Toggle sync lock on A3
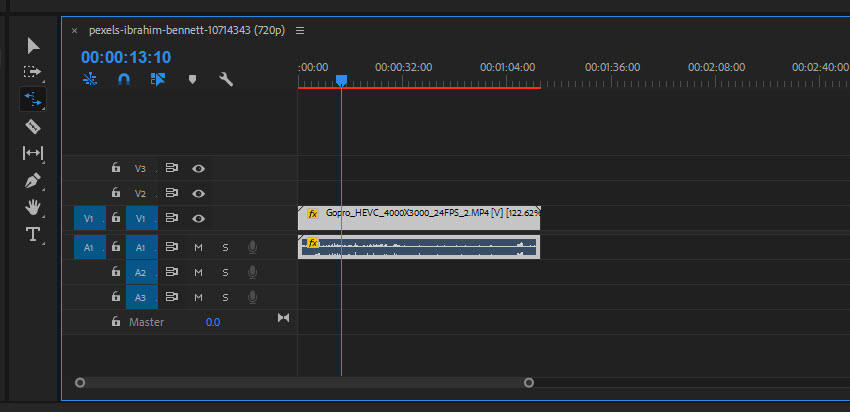This screenshot has width=850, height=412. (x=172, y=297)
